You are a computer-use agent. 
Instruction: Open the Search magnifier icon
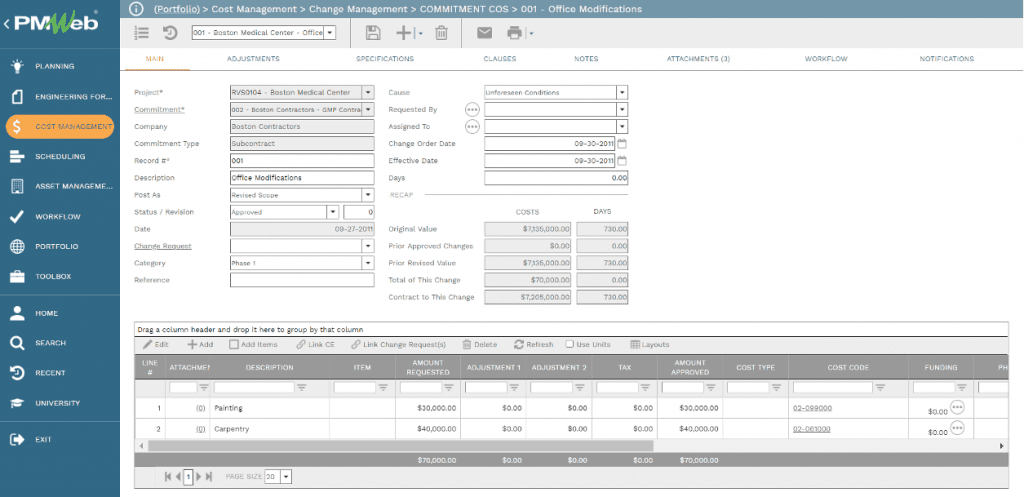pos(17,343)
